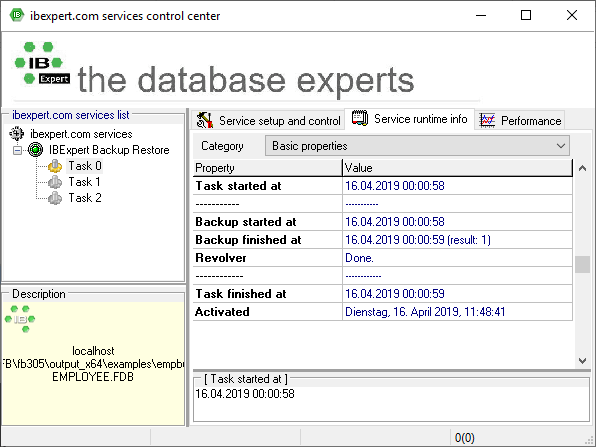The height and width of the screenshot is (447, 596).
Task: Click the properties grid scrollbar thumb
Action: [x=582, y=265]
